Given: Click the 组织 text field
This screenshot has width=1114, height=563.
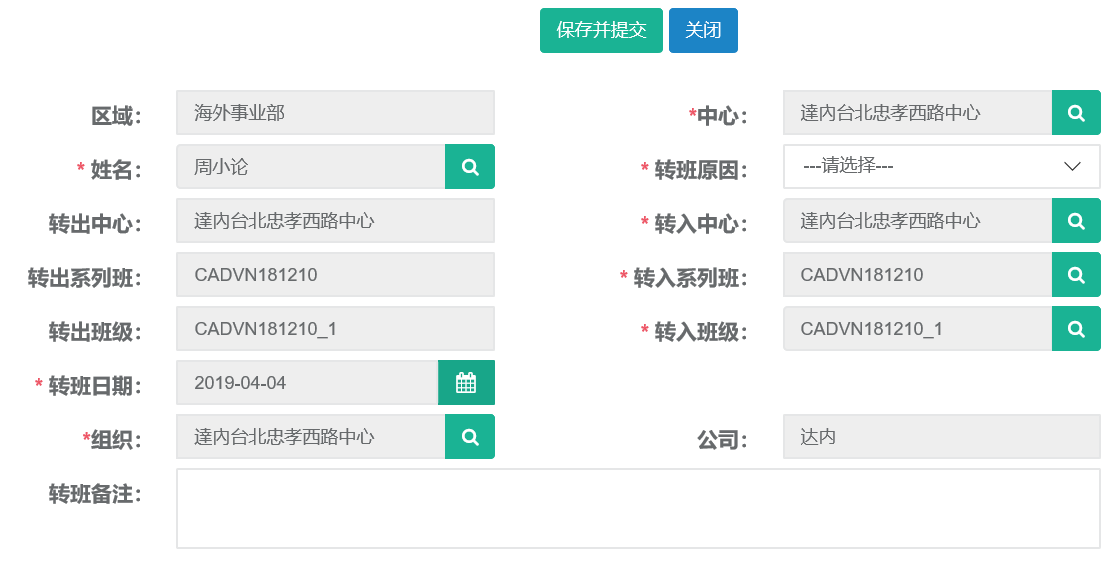Looking at the screenshot, I should pyautogui.click(x=310, y=437).
